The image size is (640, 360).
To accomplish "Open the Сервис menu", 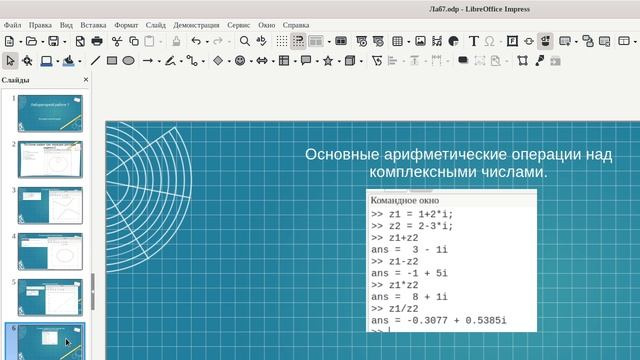I will (x=239, y=25).
